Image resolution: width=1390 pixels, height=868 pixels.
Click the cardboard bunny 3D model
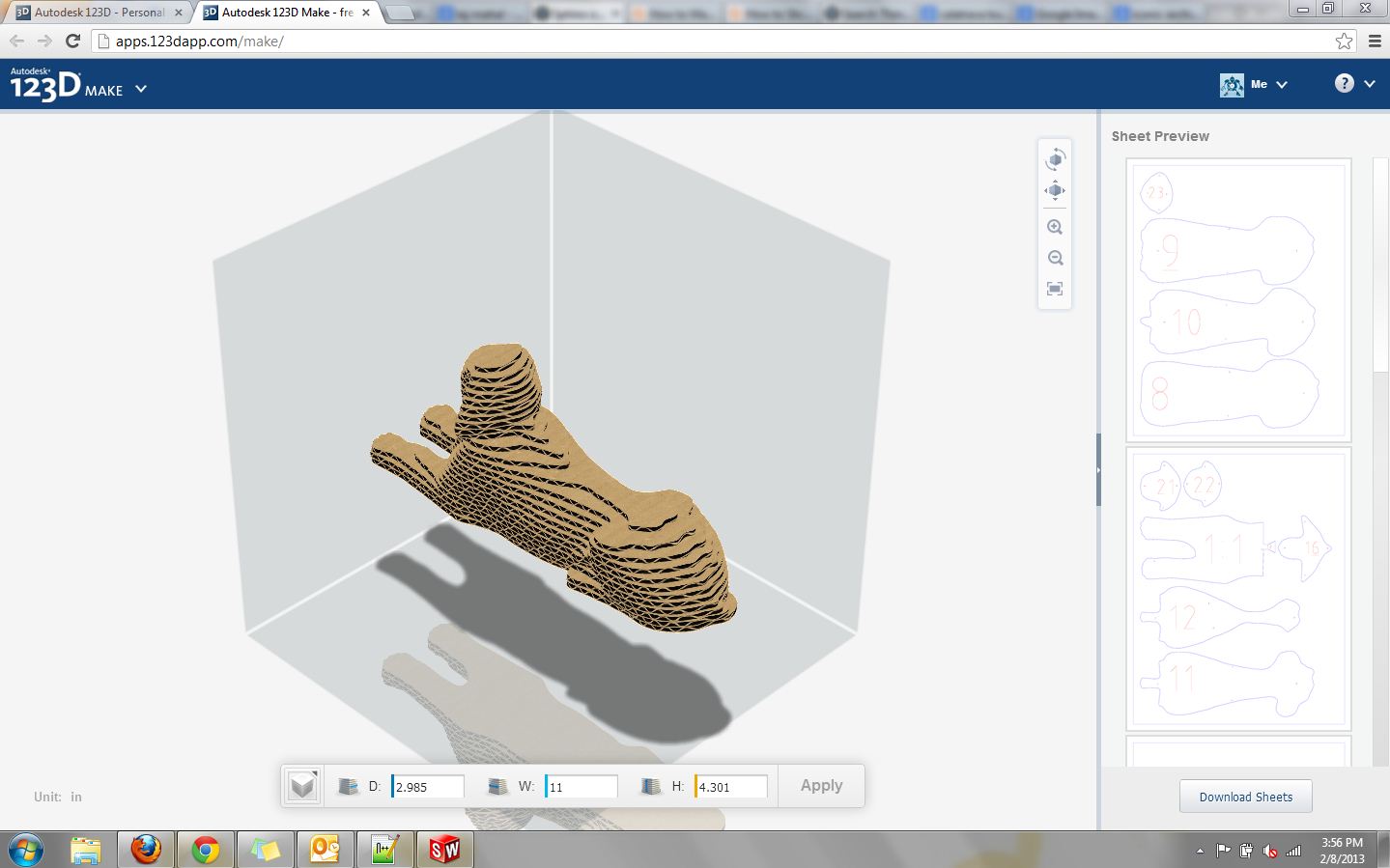553,490
